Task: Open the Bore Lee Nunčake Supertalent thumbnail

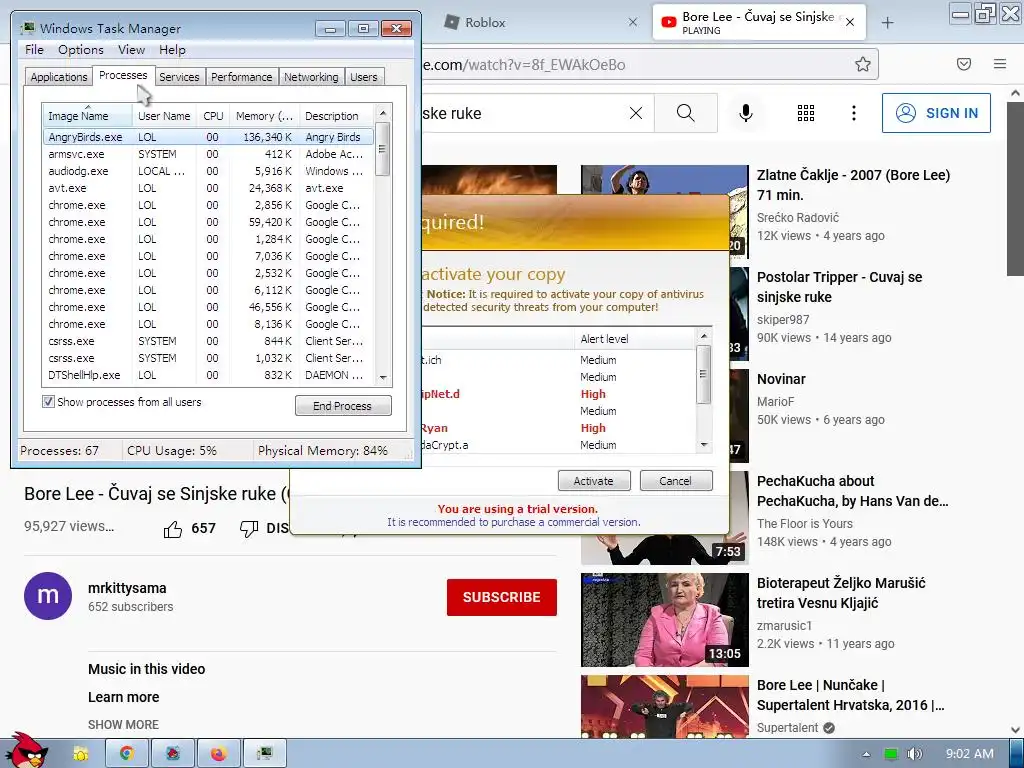Action: click(664, 707)
